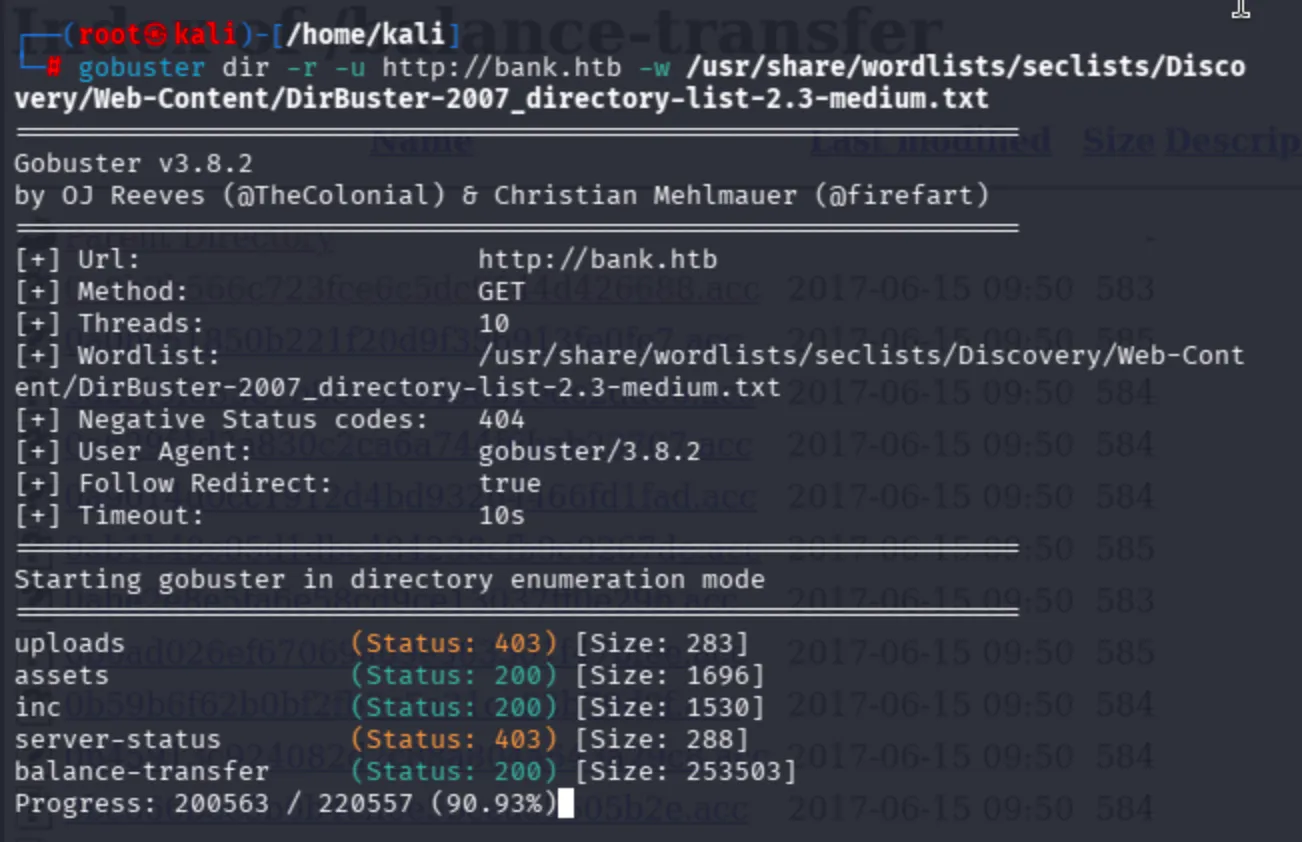Click the assets directory result
The height and width of the screenshot is (842, 1302).
[x=61, y=675]
